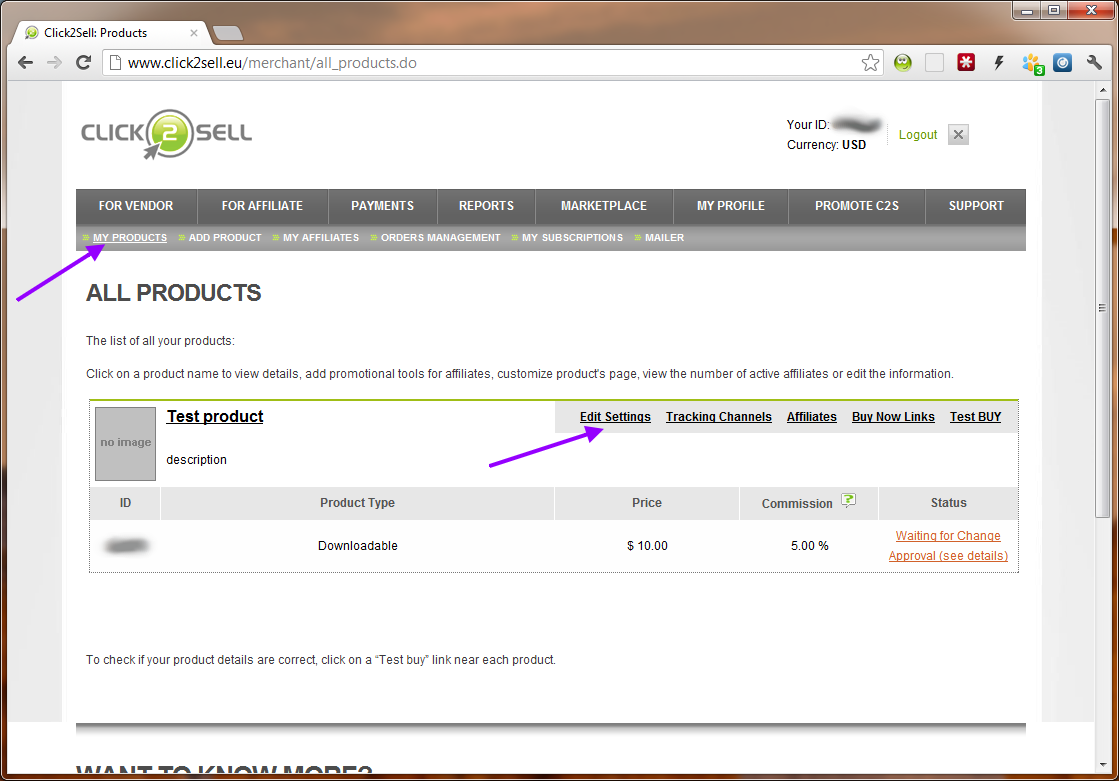This screenshot has width=1119, height=781.
Task: Open the FOR AFFILIATE menu
Action: [262, 206]
